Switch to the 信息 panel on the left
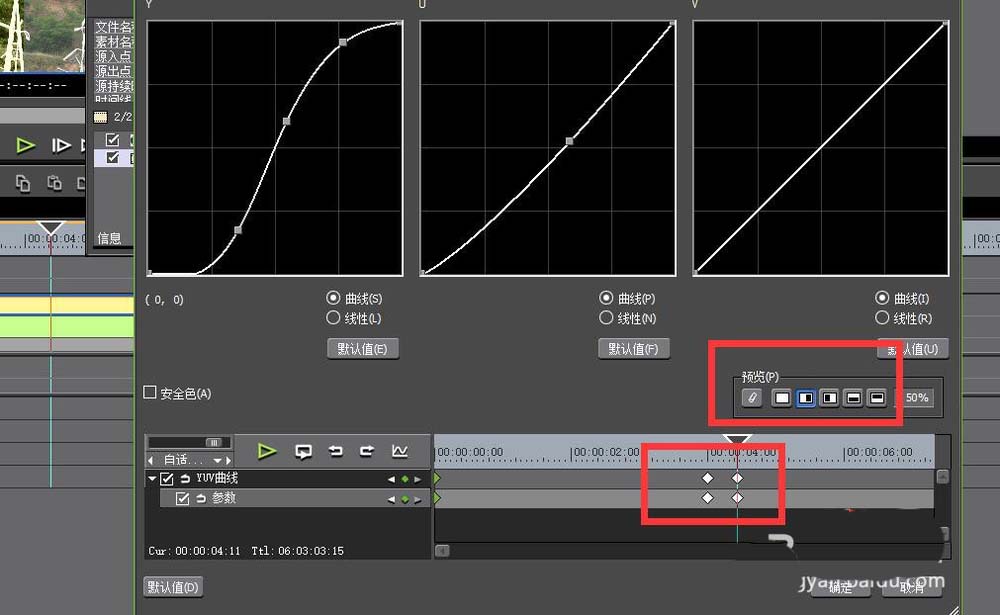This screenshot has height=615, width=1000. click(x=110, y=237)
